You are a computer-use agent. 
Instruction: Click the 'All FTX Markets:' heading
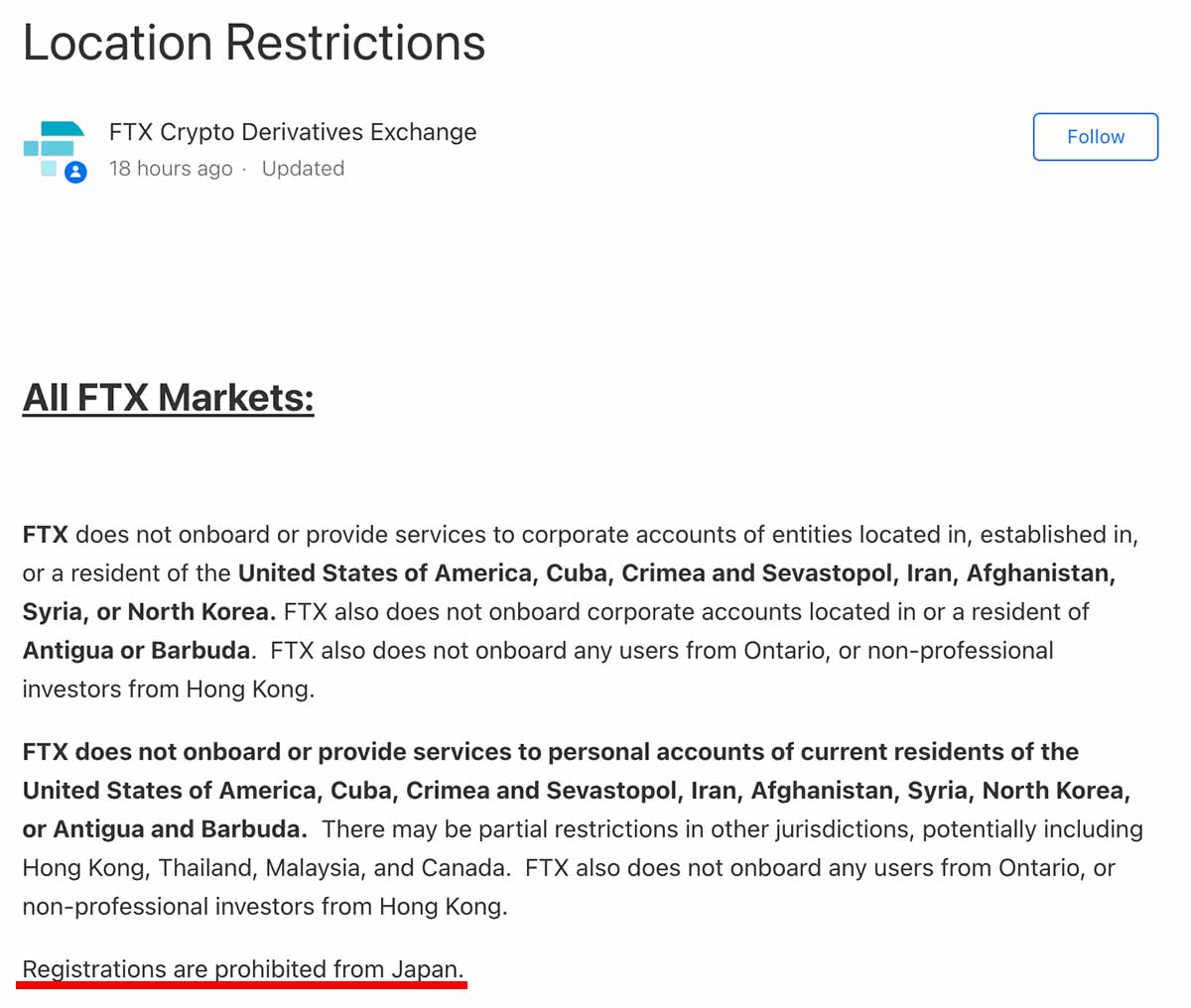click(x=168, y=397)
